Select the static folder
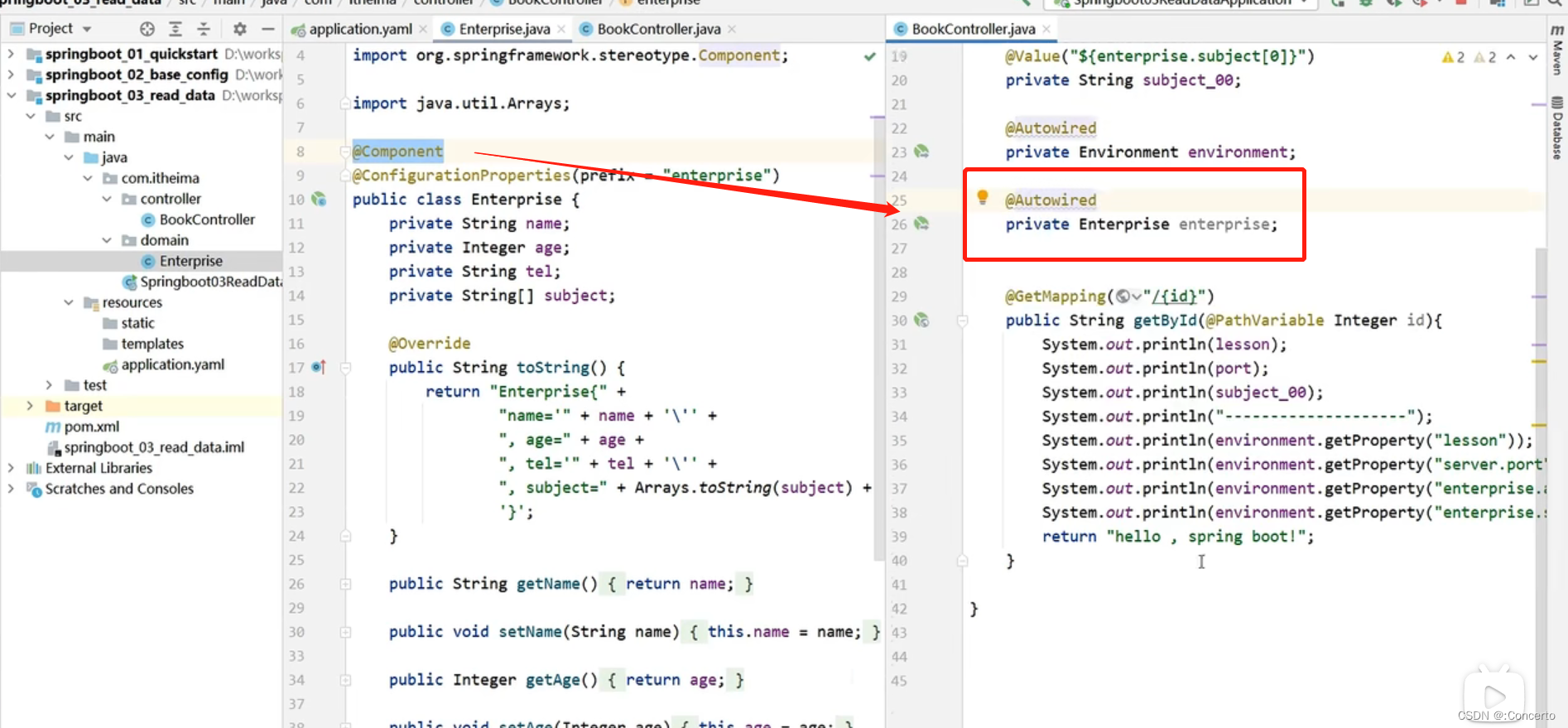 pyautogui.click(x=137, y=323)
